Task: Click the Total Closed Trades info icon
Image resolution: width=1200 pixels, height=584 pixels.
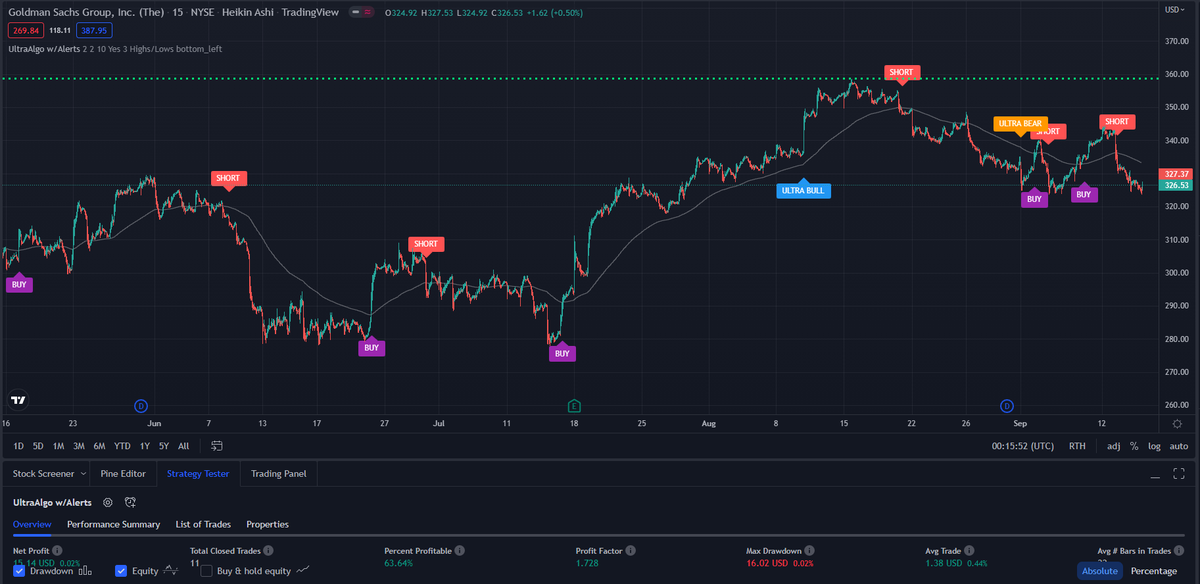Action: tap(268, 551)
